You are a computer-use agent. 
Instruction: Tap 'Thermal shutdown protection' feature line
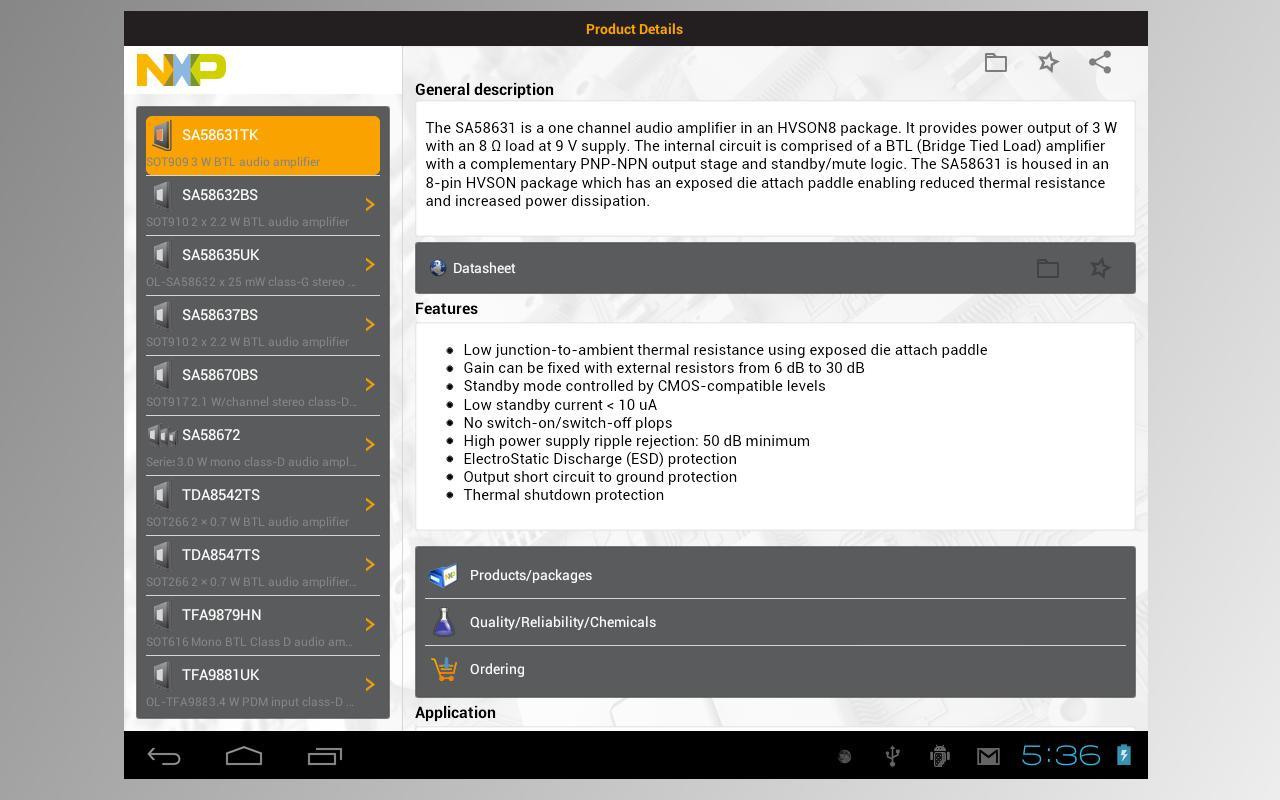point(563,495)
